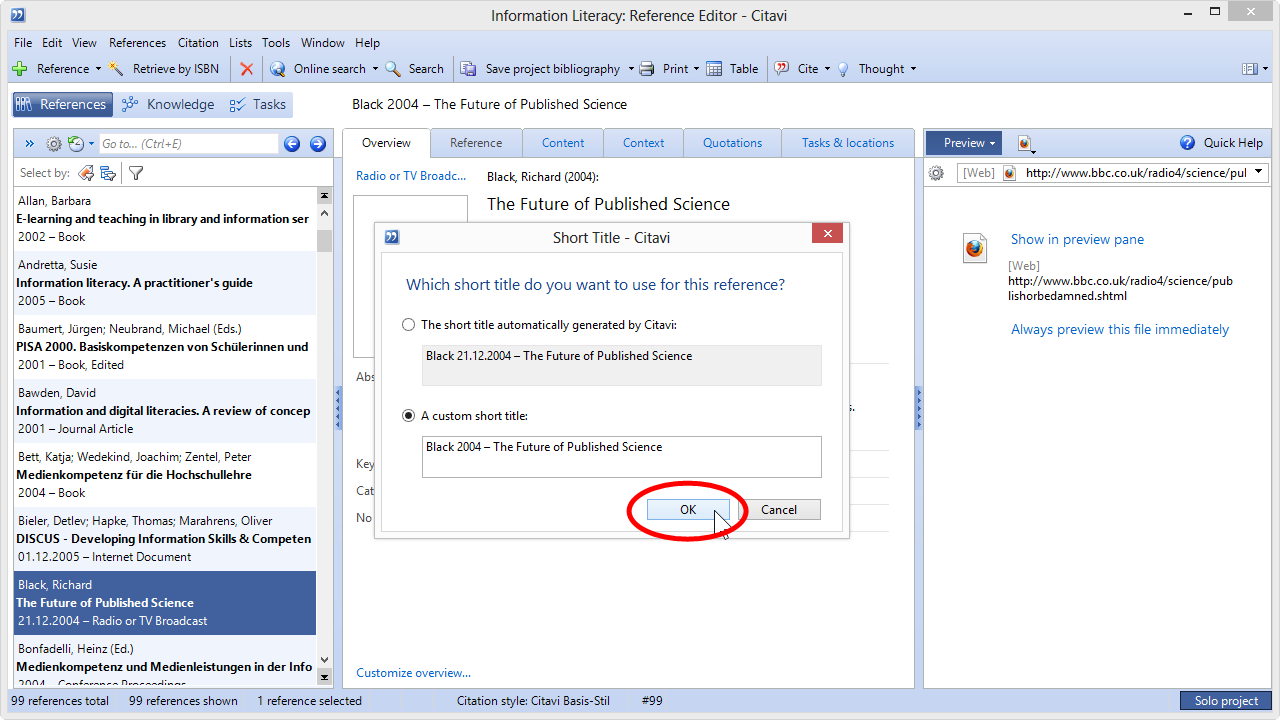Click the gear icon beside the URL box
Screen dimensions: 1280x720
tap(936, 173)
